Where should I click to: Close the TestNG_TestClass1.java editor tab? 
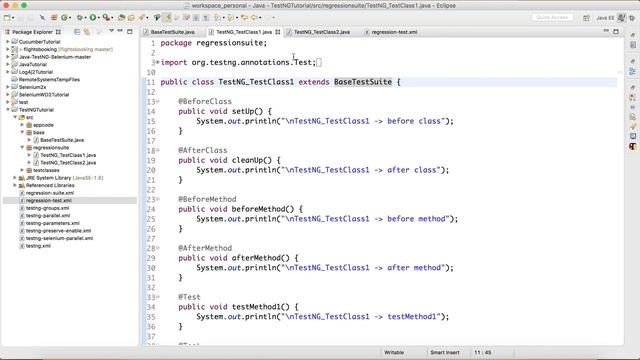[278, 32]
